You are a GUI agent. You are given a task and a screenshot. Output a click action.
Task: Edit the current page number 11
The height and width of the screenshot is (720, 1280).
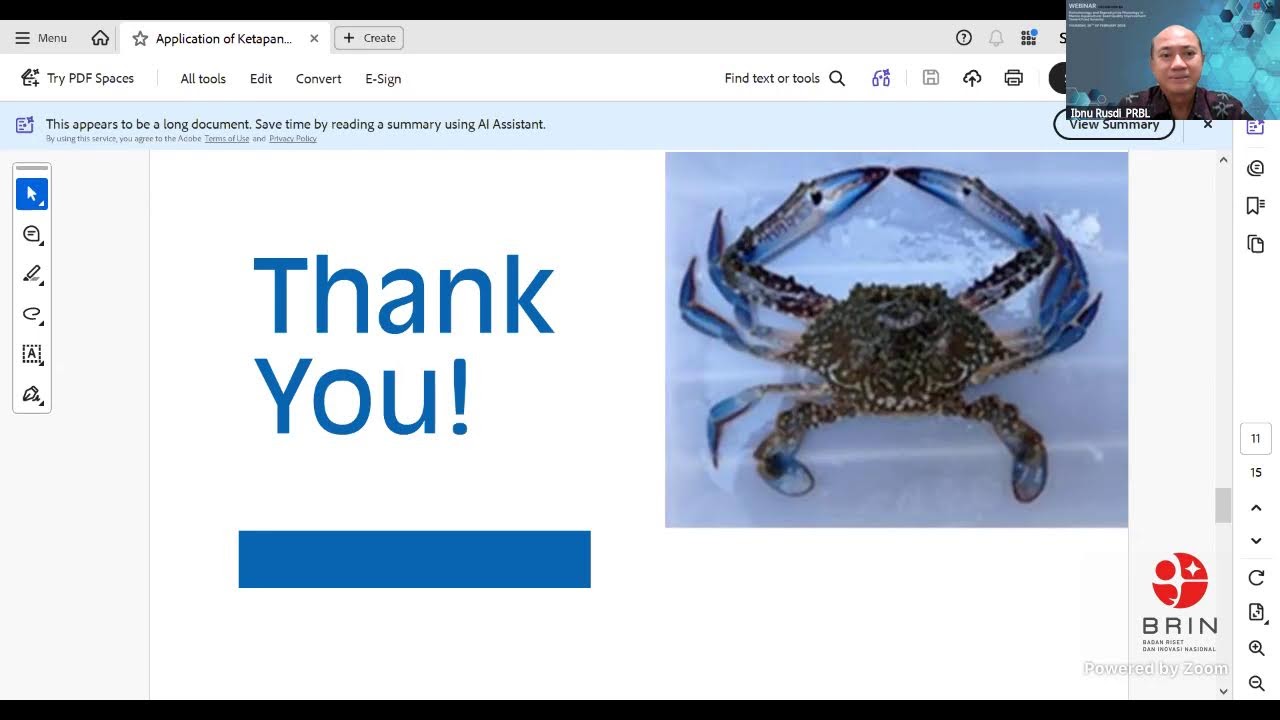pyautogui.click(x=1256, y=438)
